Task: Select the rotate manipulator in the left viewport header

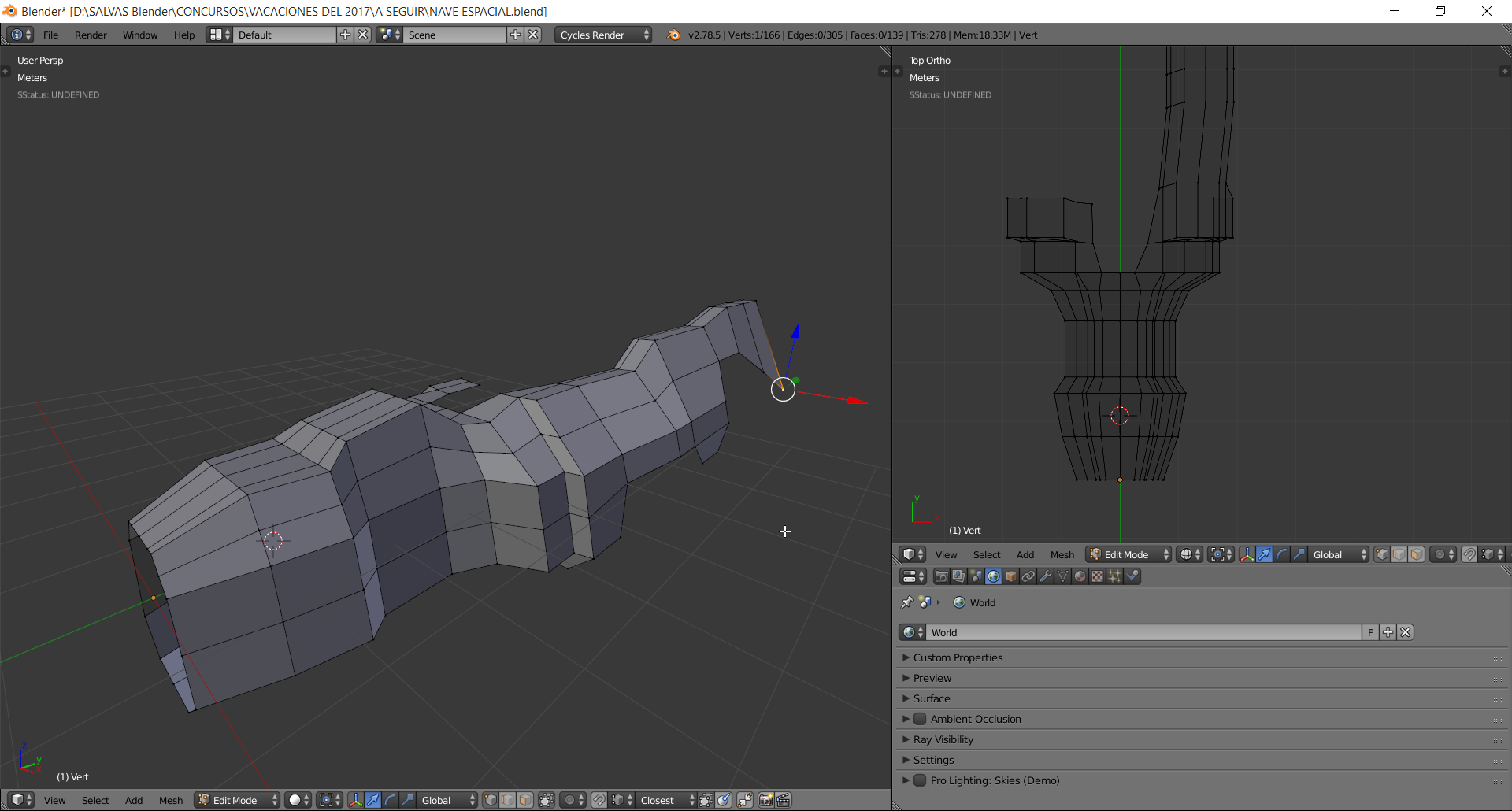Action: pyautogui.click(x=391, y=800)
